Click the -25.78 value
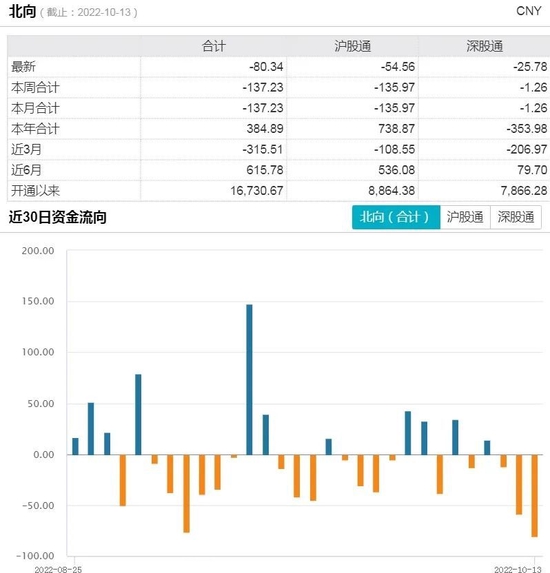The height and width of the screenshot is (573, 550). (530, 67)
